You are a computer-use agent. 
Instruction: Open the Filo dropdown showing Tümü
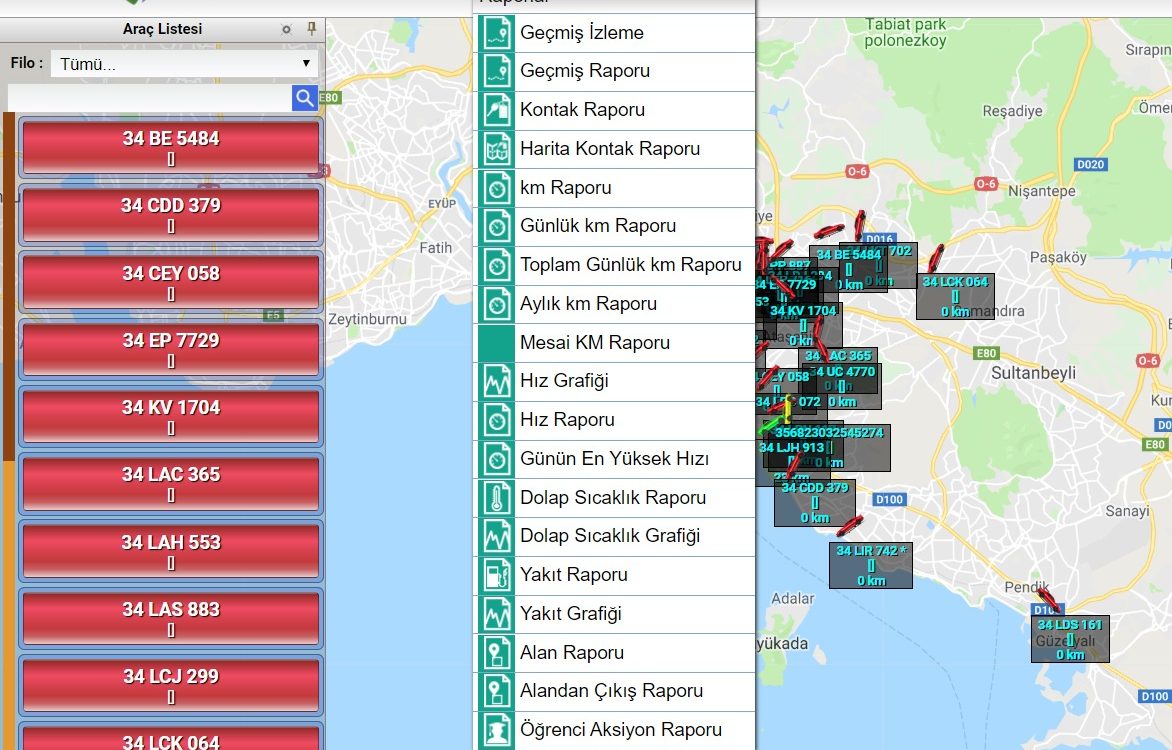pos(184,64)
